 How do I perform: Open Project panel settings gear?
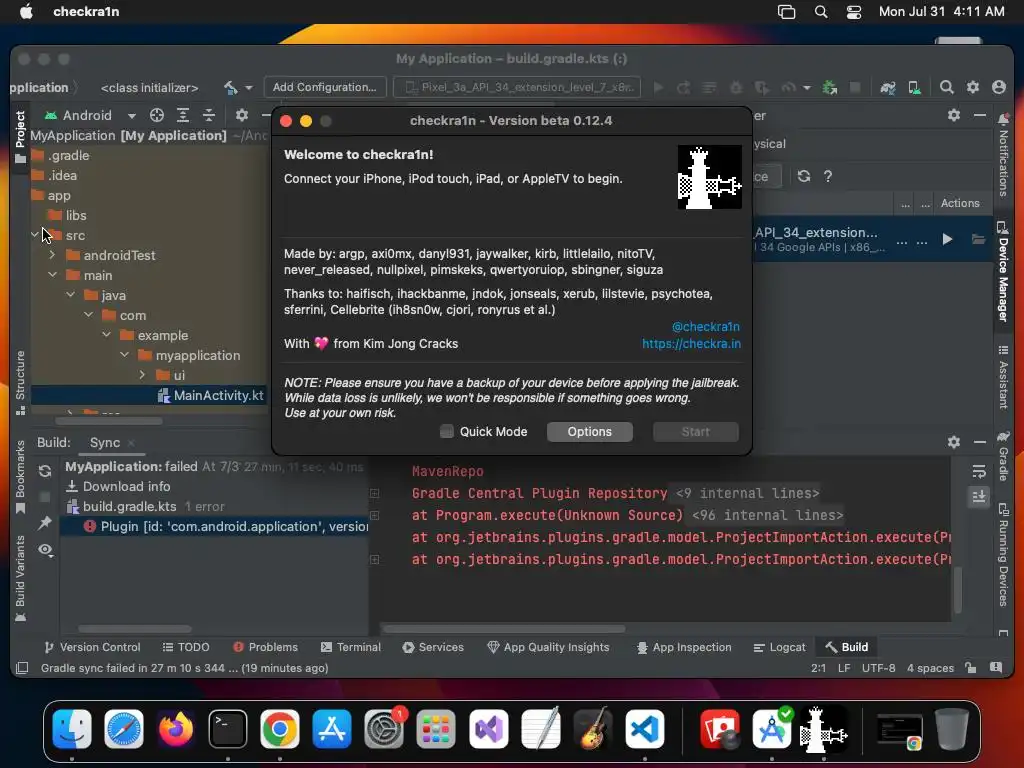(242, 116)
